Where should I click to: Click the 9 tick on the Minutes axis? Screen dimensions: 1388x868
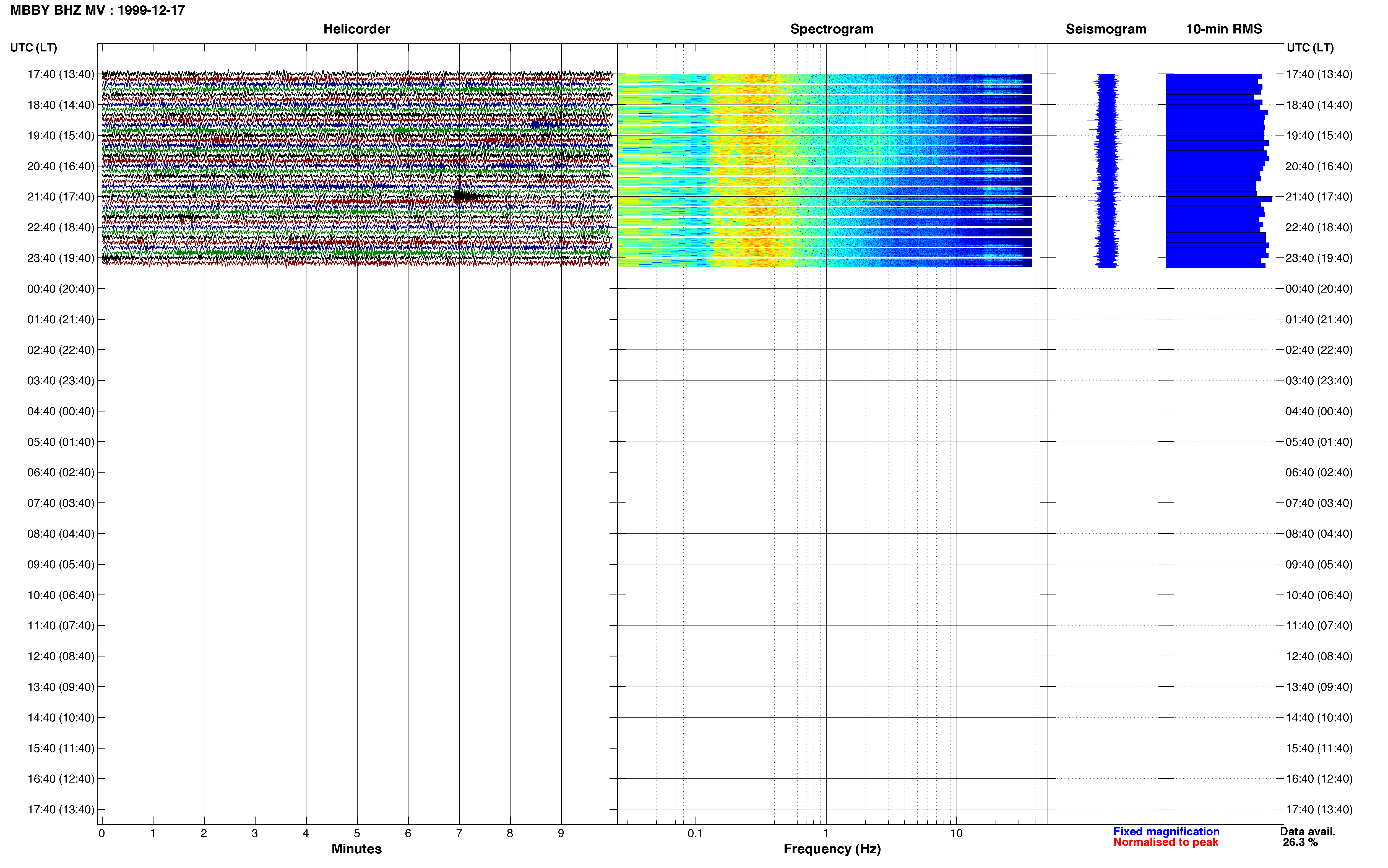(561, 833)
